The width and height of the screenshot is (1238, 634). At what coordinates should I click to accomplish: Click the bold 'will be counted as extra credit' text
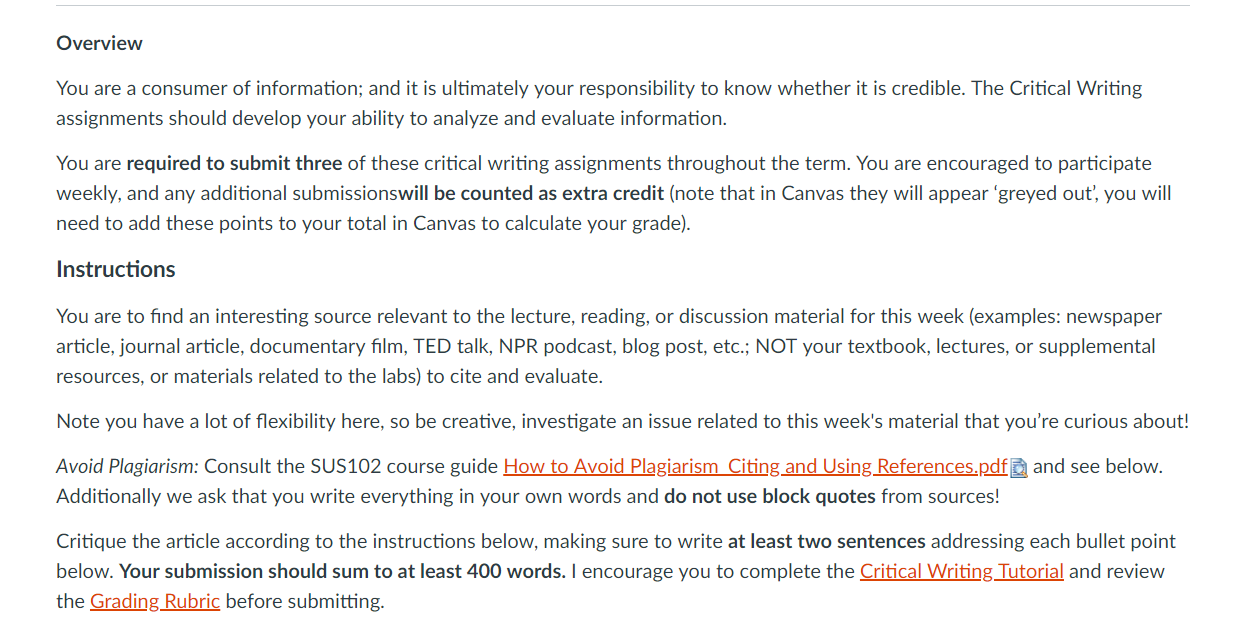pos(532,193)
